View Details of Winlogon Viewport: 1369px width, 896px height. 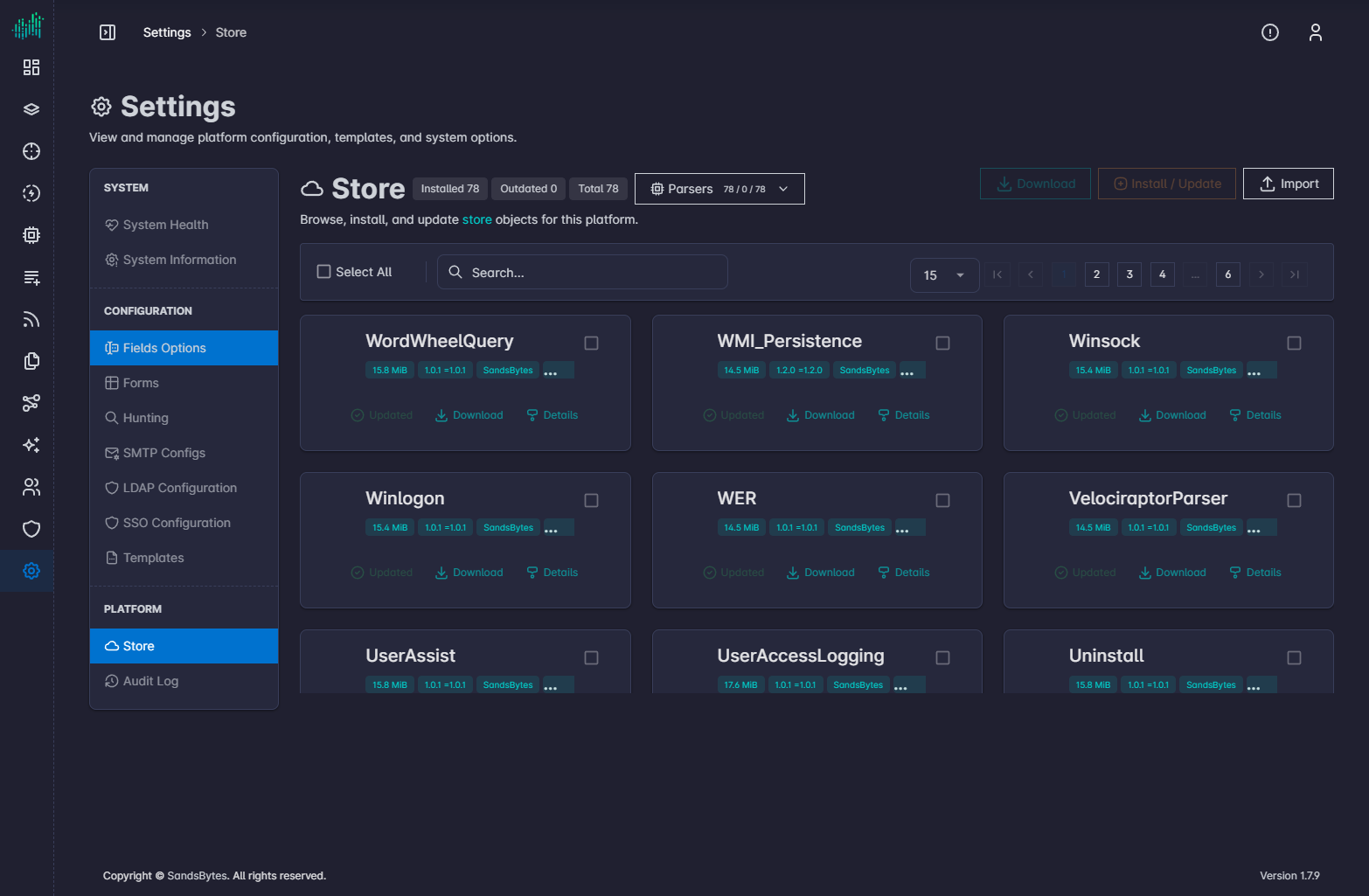pyautogui.click(x=552, y=573)
